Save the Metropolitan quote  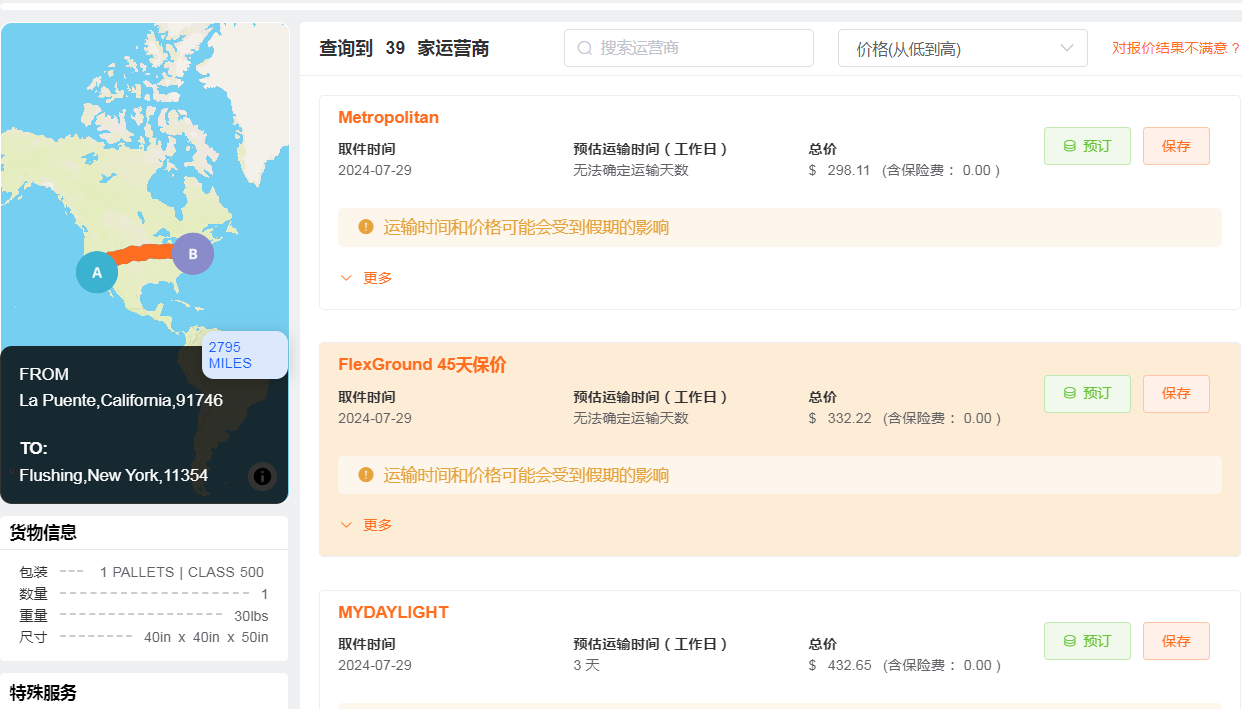[1176, 146]
